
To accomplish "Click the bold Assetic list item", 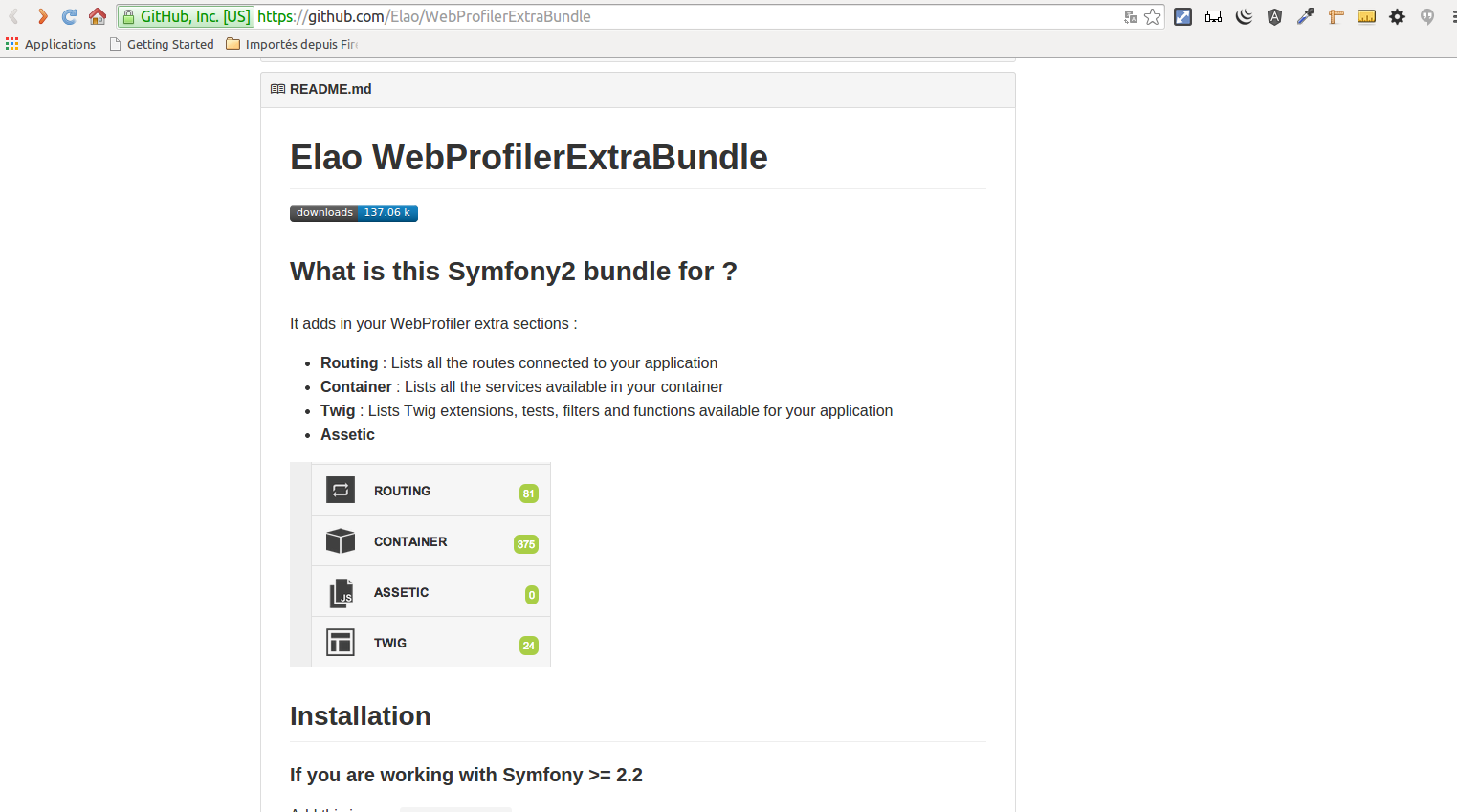I will pyautogui.click(x=347, y=435).
